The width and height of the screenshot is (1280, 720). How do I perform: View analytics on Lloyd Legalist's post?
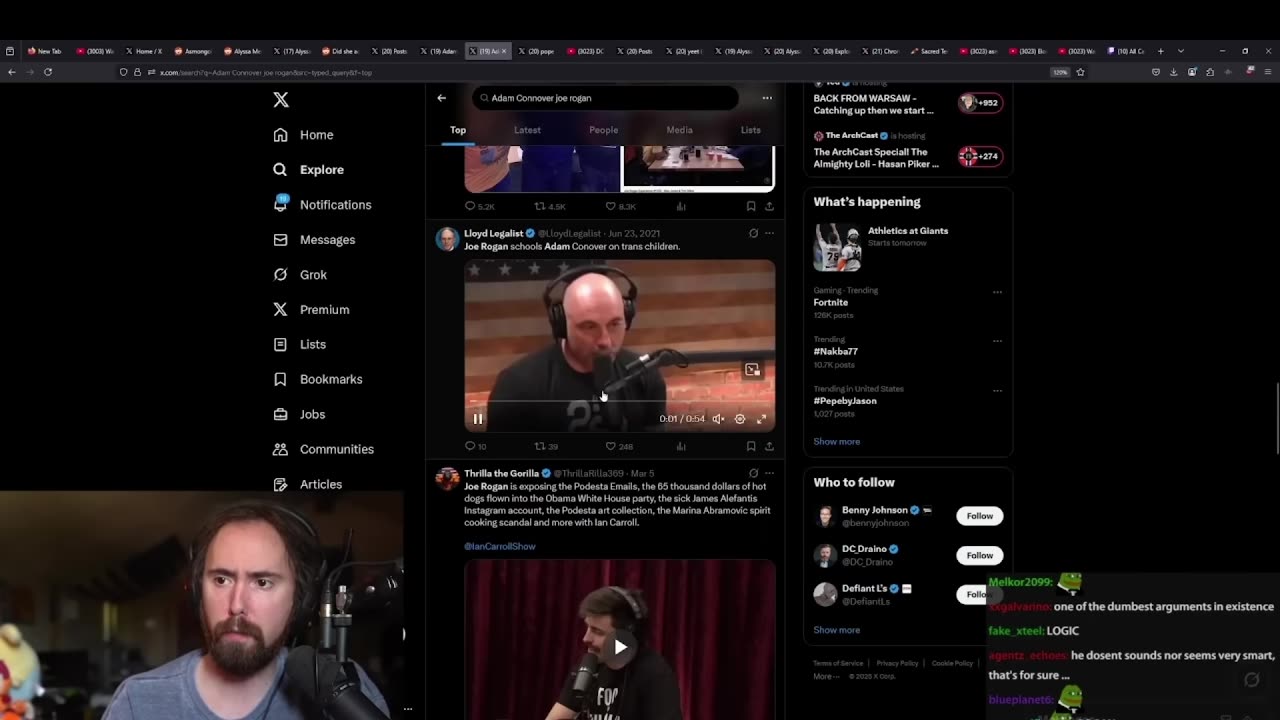point(681,446)
